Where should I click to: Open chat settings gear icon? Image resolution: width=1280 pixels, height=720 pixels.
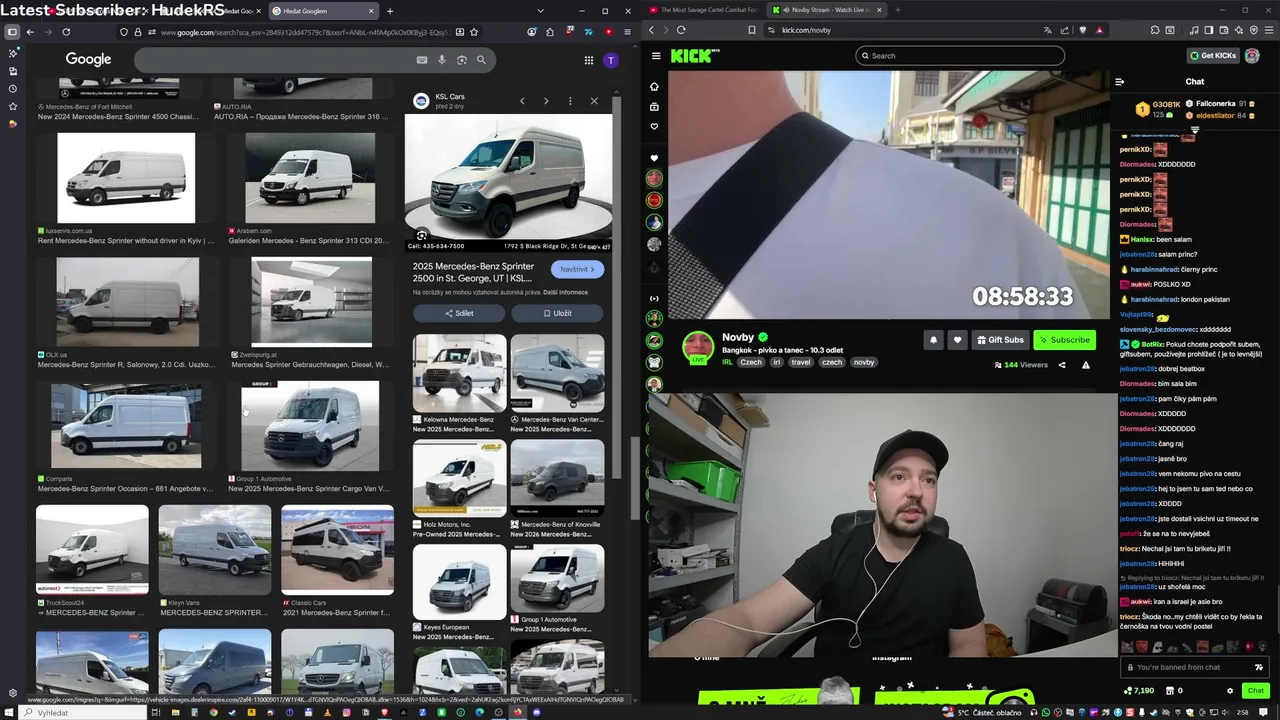tap(1230, 690)
